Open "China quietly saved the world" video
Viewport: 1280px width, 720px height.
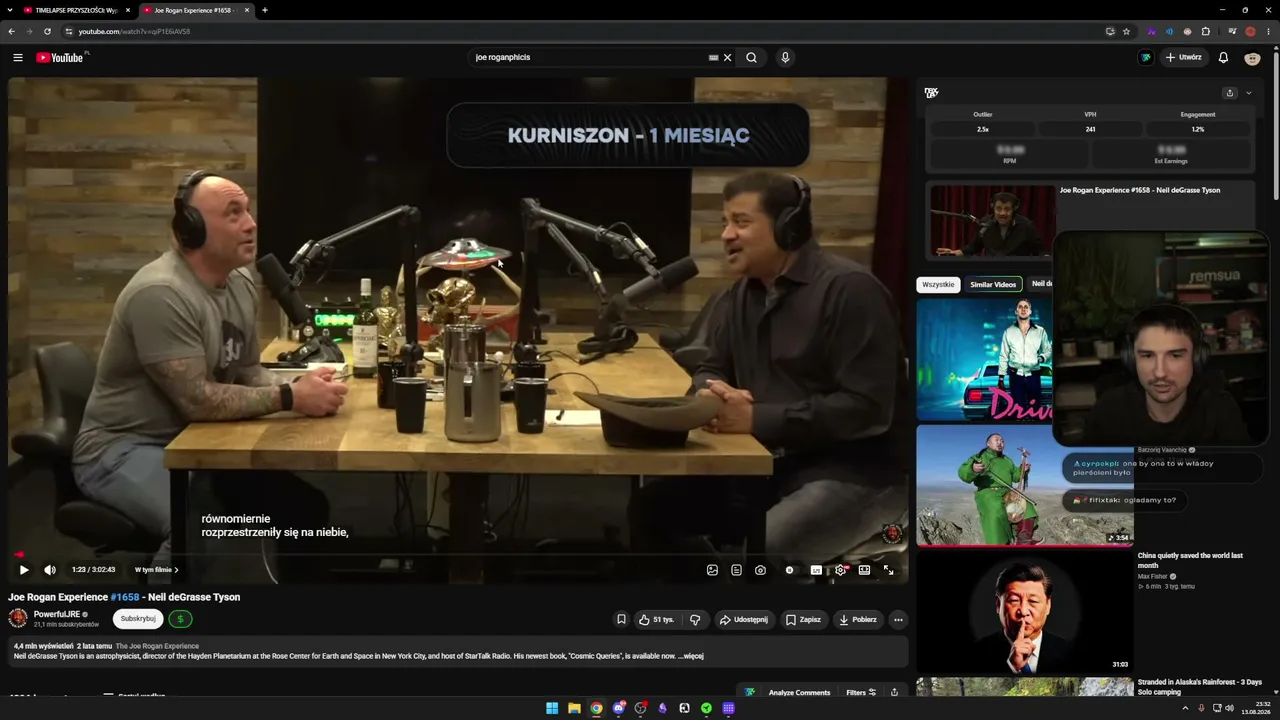[1190, 560]
